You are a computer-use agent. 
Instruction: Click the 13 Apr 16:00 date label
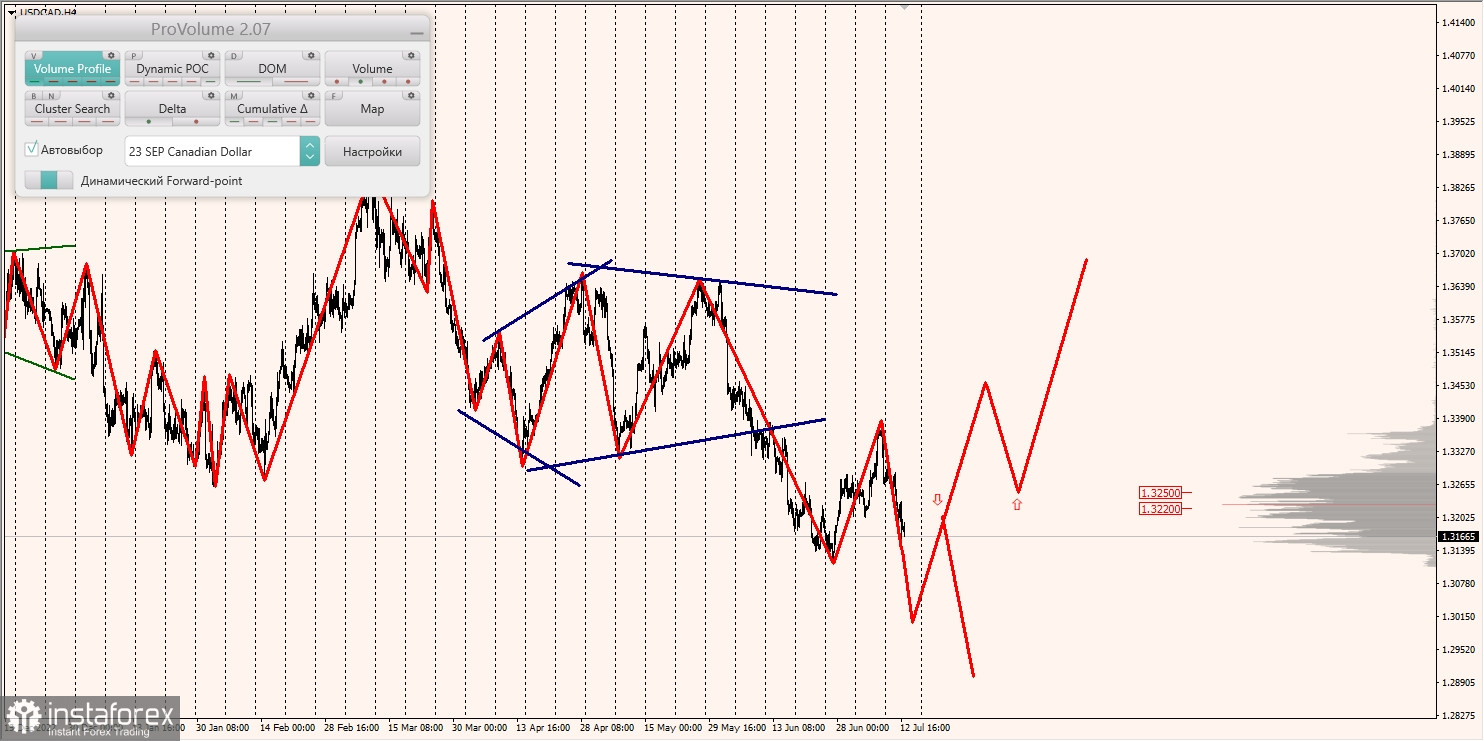pyautogui.click(x=544, y=728)
